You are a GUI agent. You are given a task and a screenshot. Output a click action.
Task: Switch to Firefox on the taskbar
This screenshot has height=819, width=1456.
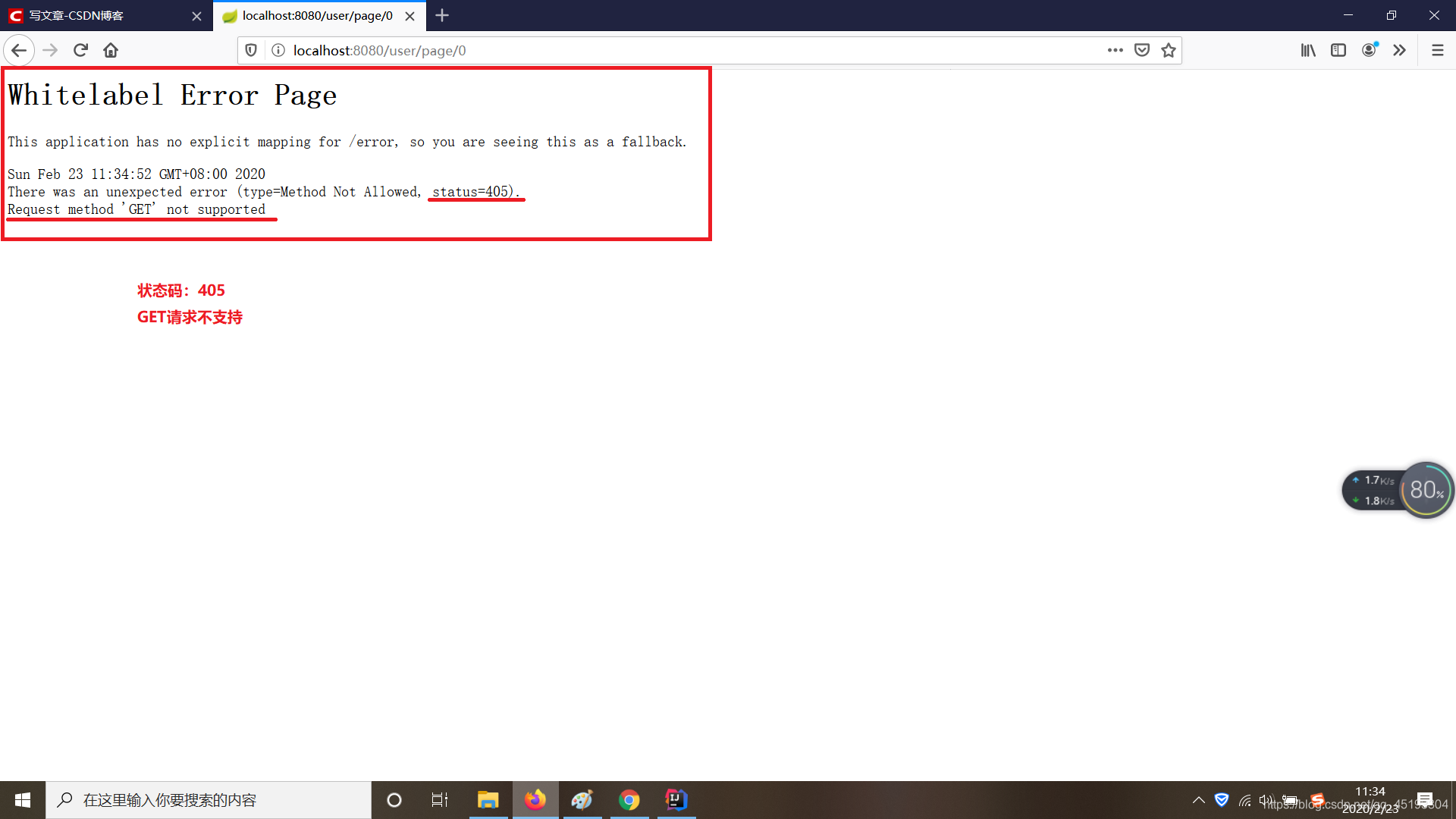pos(535,800)
